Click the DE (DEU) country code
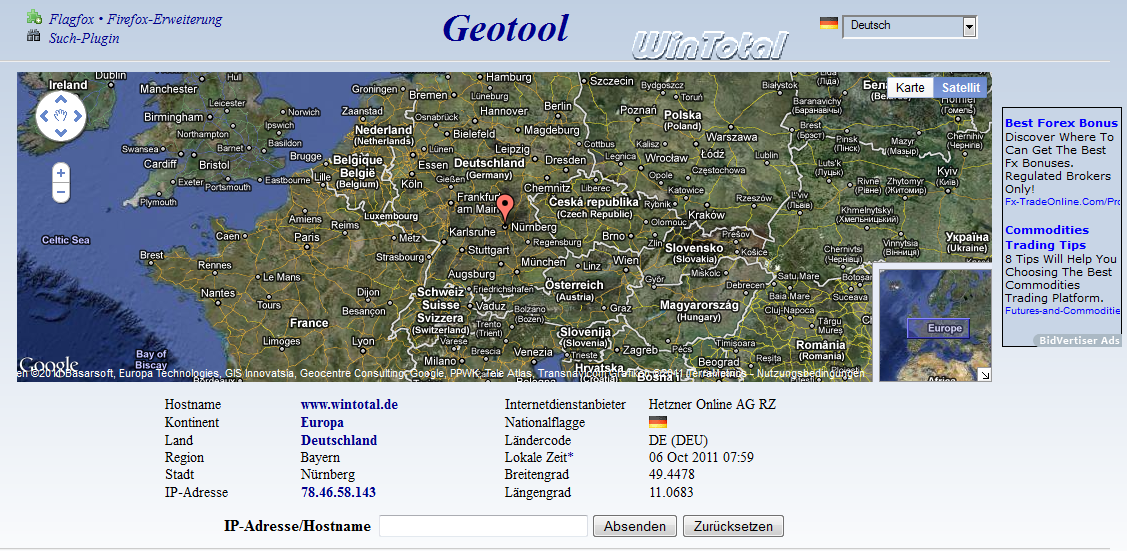The height and width of the screenshot is (551, 1127). pyautogui.click(x=678, y=440)
